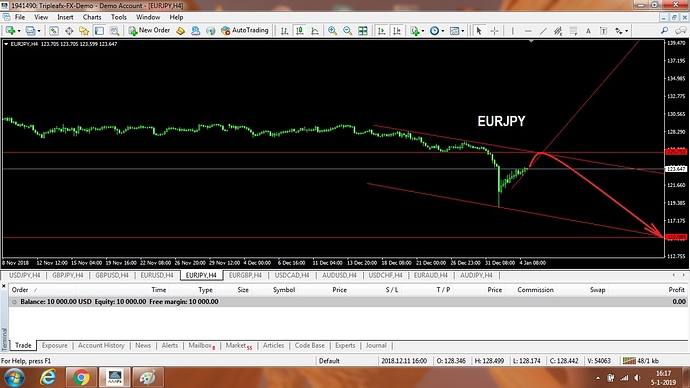The height and width of the screenshot is (388, 690).
Task: Open the Profiles toolbar icon
Action: click(30, 31)
